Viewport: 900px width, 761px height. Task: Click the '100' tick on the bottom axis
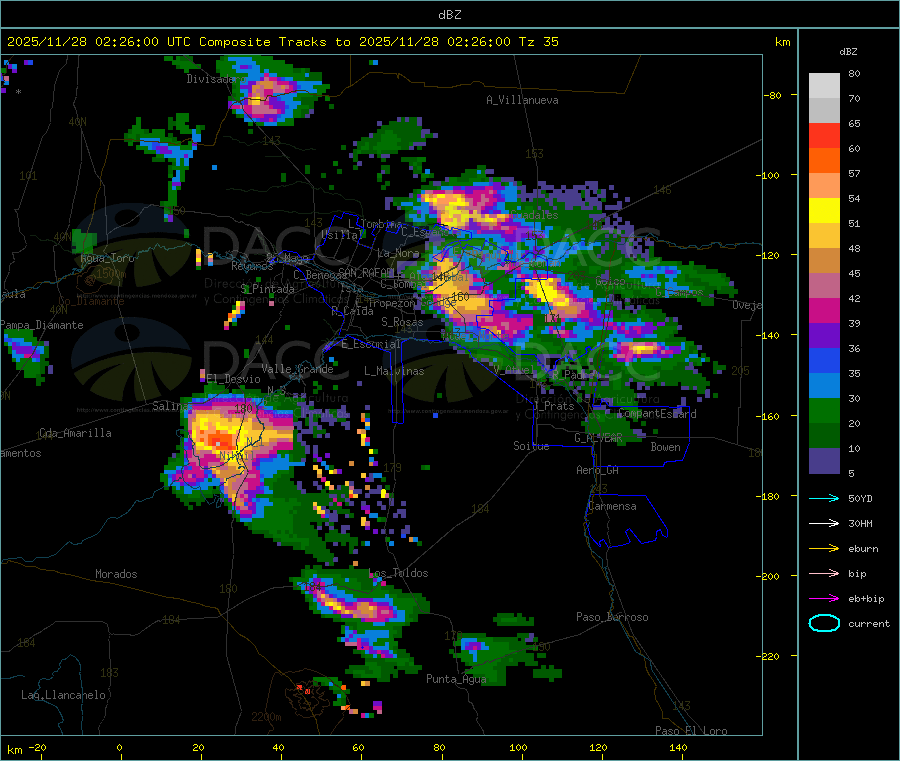coord(518,747)
